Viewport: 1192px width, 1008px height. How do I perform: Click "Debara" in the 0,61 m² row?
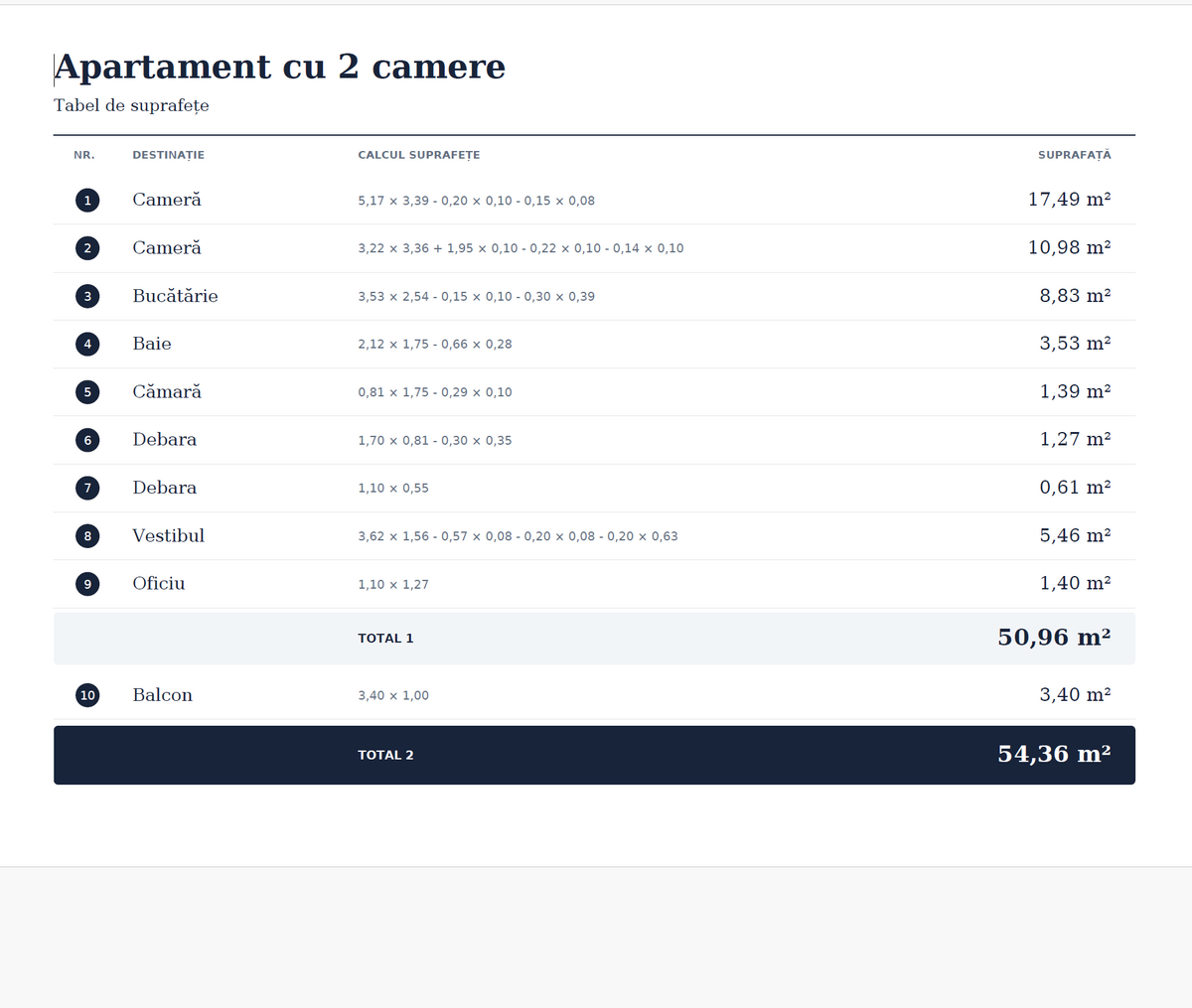click(x=165, y=488)
